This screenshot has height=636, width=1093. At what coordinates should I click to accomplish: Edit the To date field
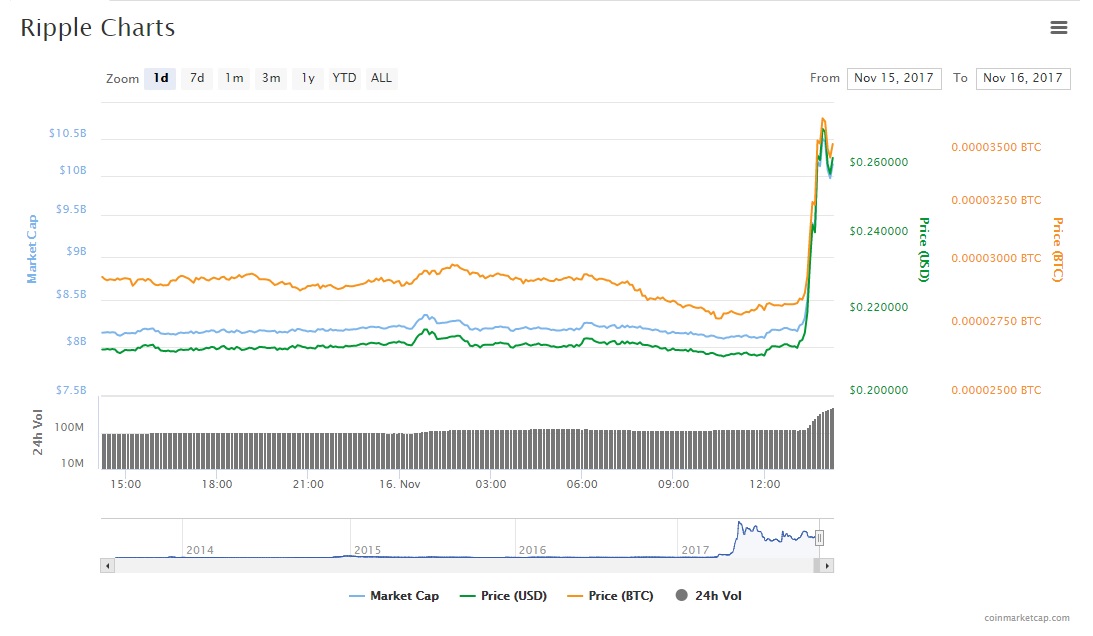click(1023, 78)
